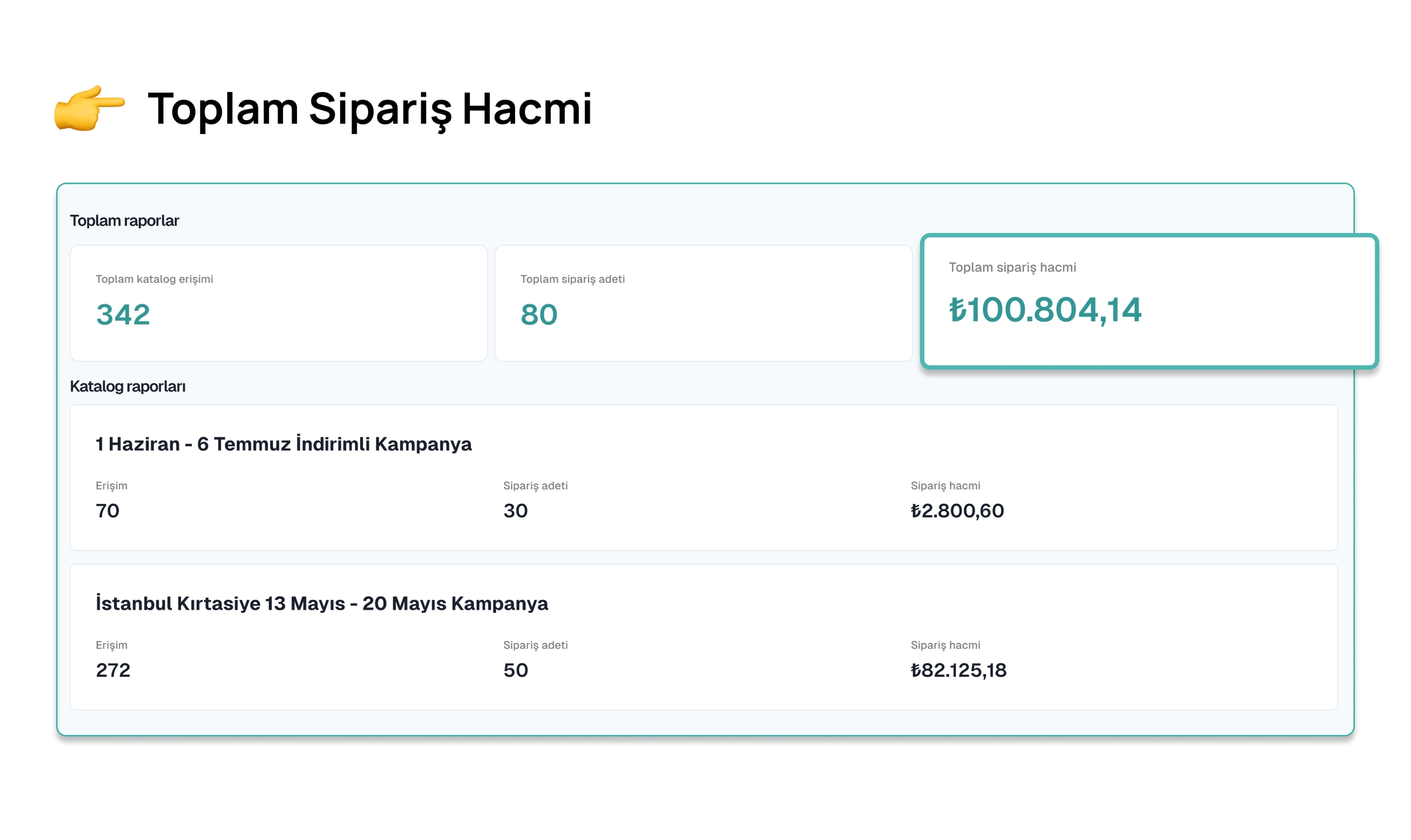Open 1 Haziran - 6 Temmuz İndirimli Kampanya
This screenshot has height=840, width=1411.
[x=284, y=444]
